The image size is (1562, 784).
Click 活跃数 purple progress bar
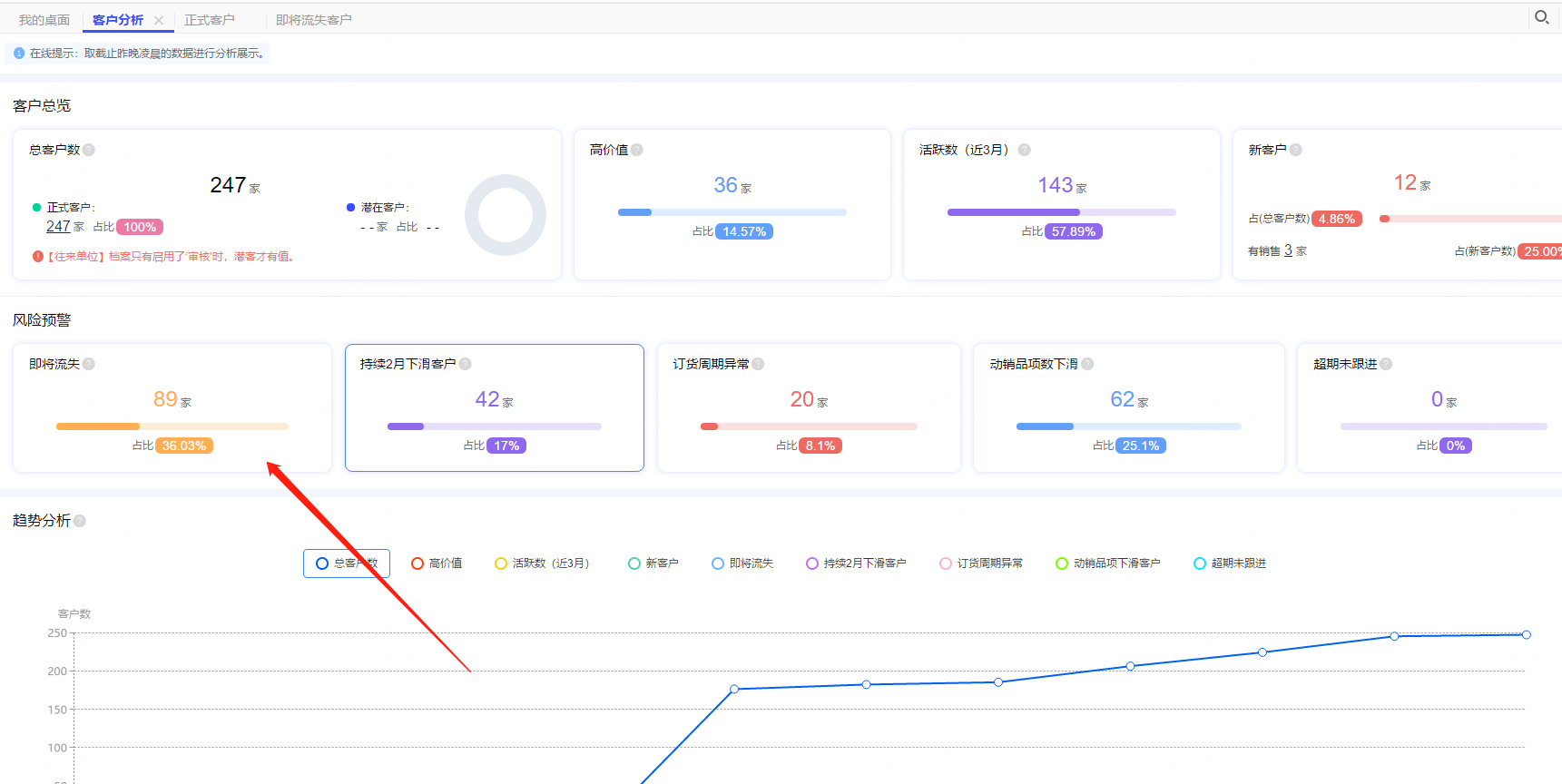(x=1061, y=212)
